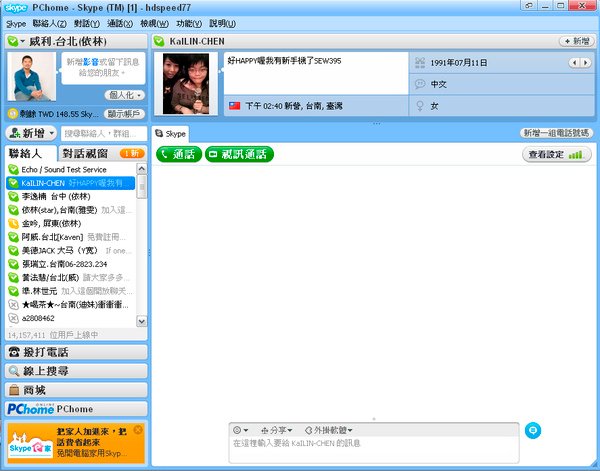This screenshot has width=600, height=471.
Task: Select the Skype conversation tab
Action: [170, 134]
